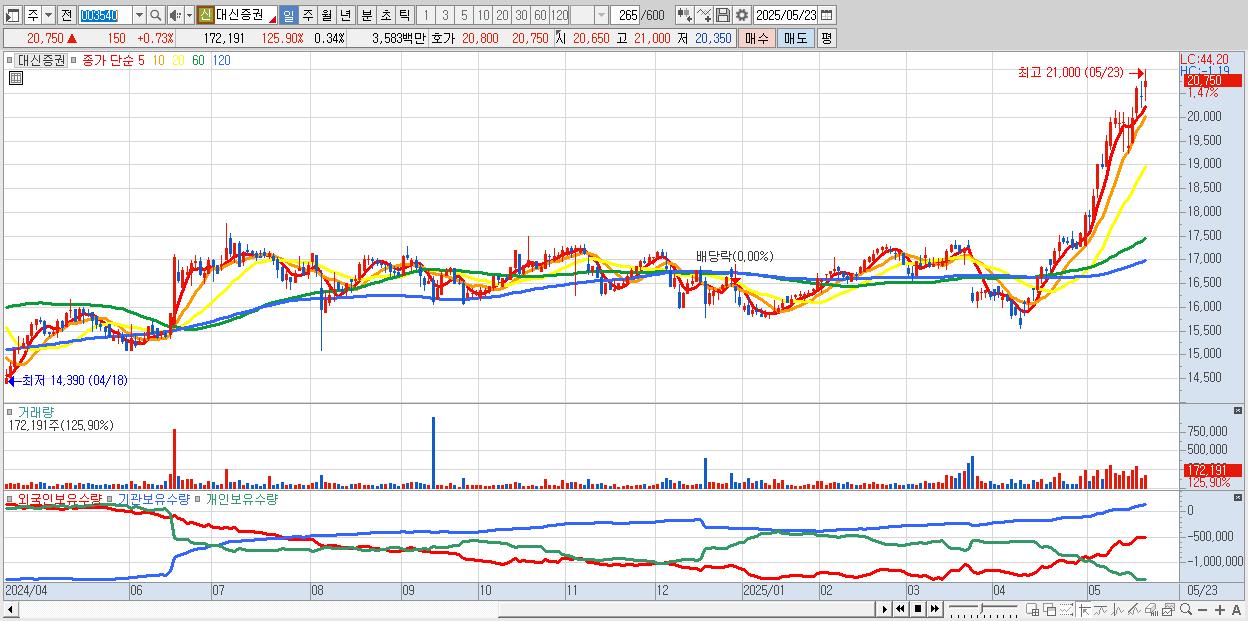Click the 2025/05/23 date field
Screen dimensions: 1248x621
786,15
